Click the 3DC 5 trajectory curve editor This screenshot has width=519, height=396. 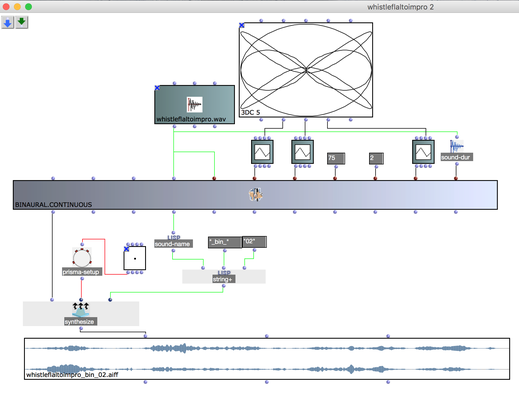(x=306, y=70)
